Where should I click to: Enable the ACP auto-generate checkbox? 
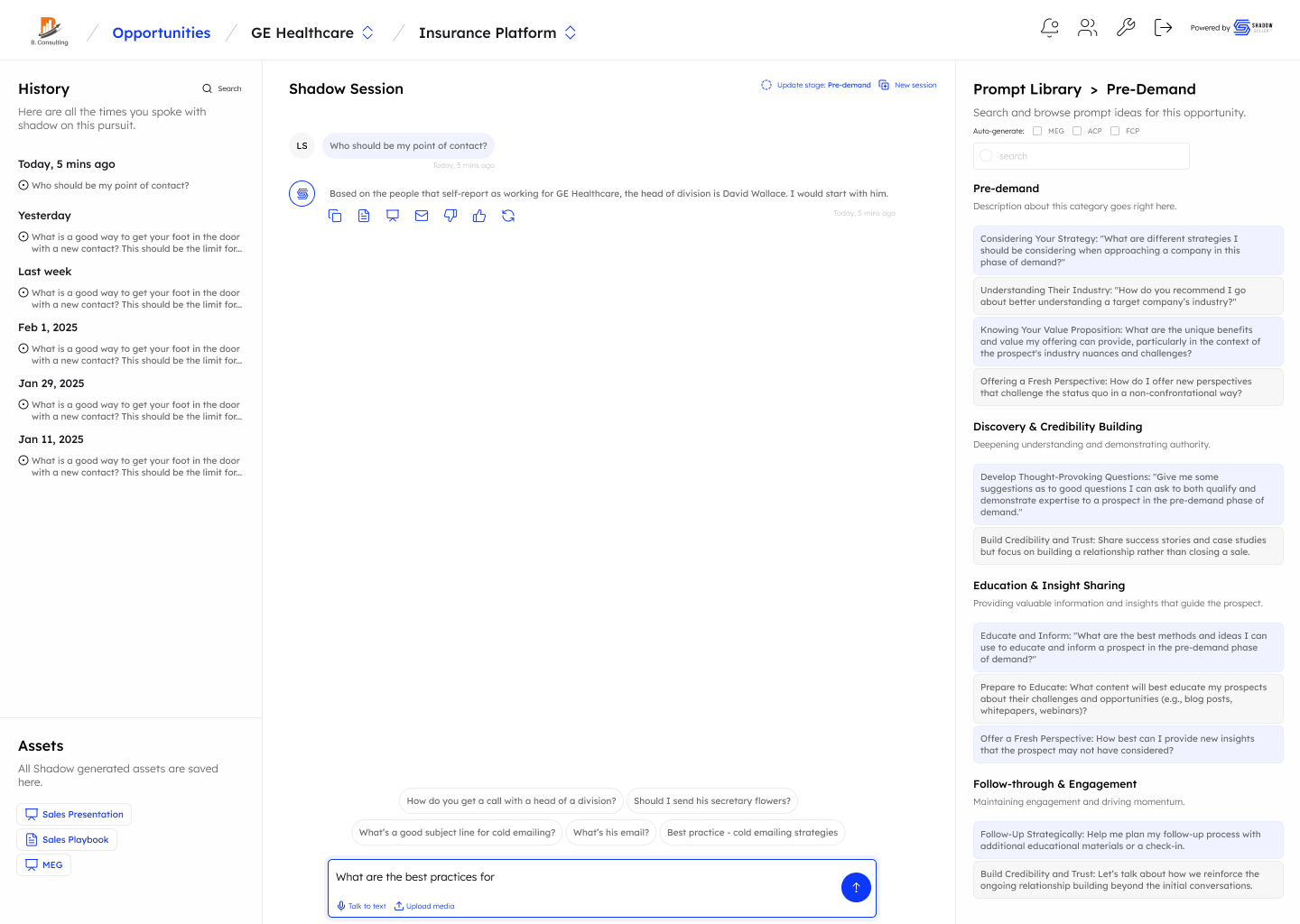(x=1077, y=131)
